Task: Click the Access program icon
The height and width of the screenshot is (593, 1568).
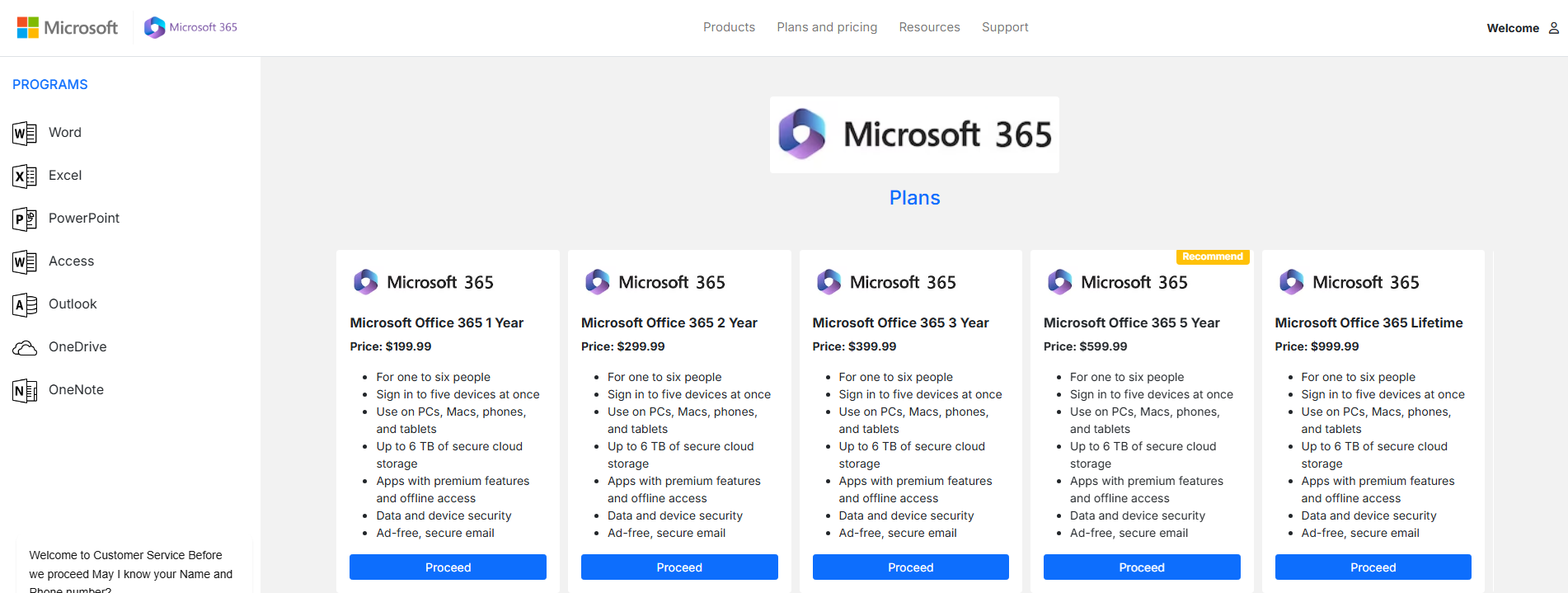Action: point(25,261)
